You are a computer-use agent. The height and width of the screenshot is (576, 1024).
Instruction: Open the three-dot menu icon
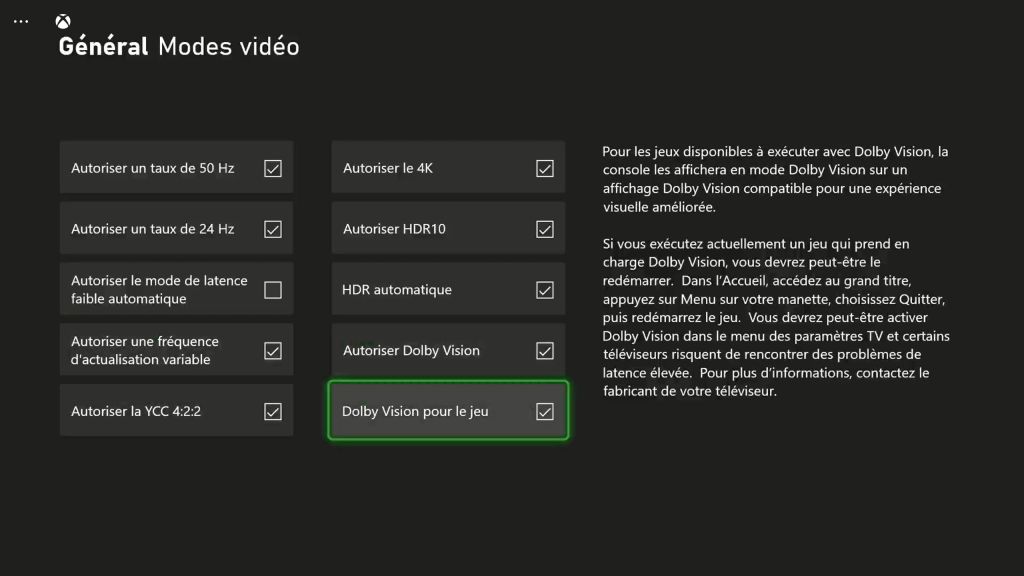point(21,22)
